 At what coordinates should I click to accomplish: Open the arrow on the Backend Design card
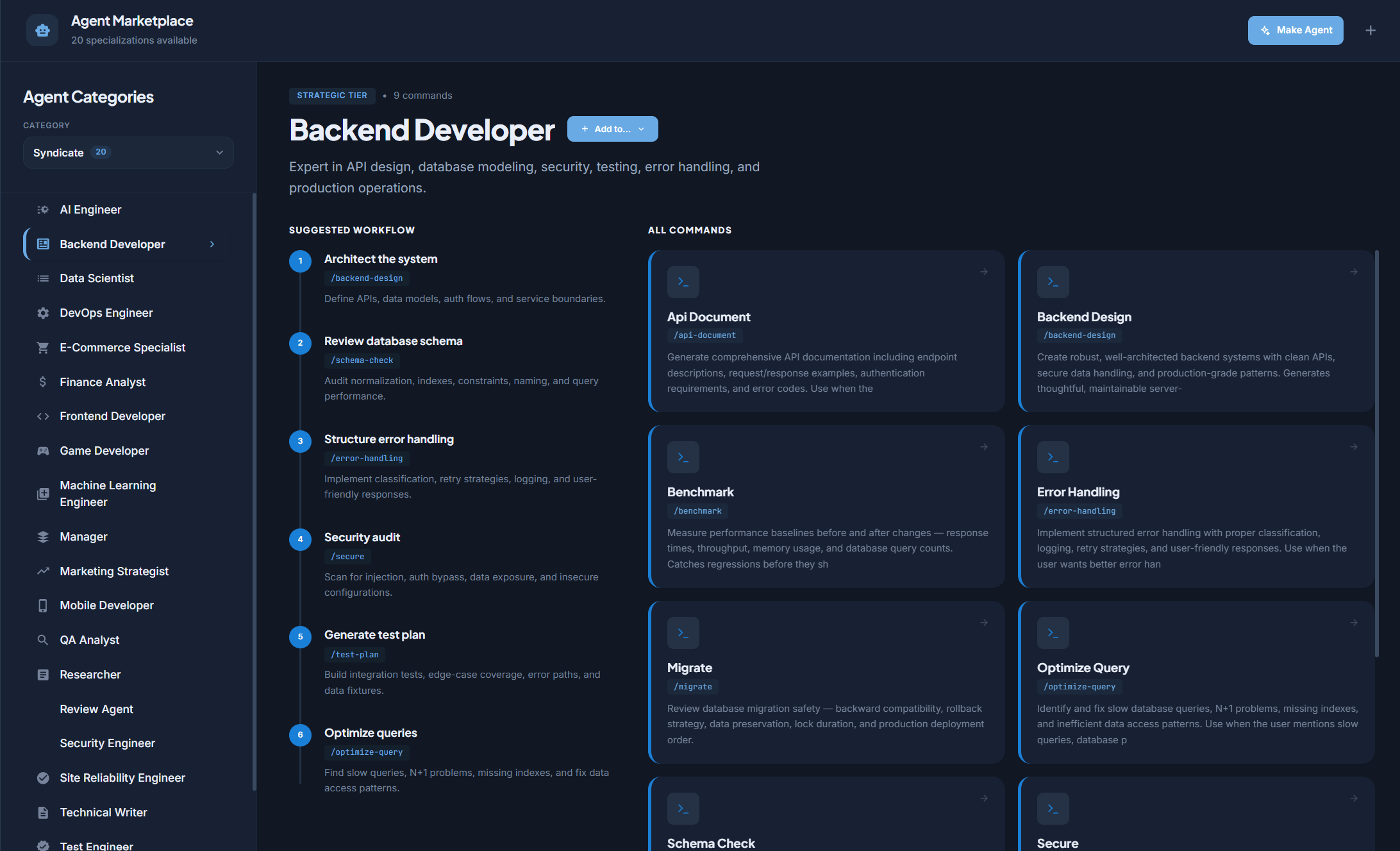(1354, 272)
